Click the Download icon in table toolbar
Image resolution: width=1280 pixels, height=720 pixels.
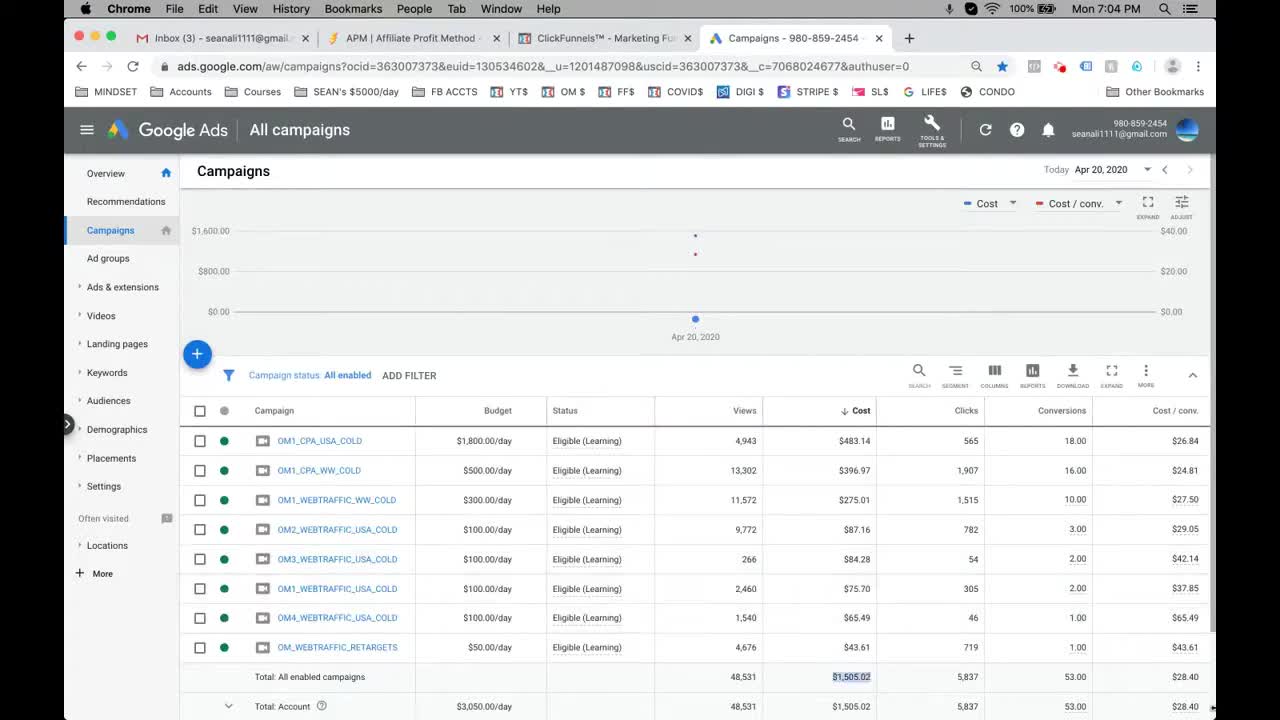[1073, 371]
